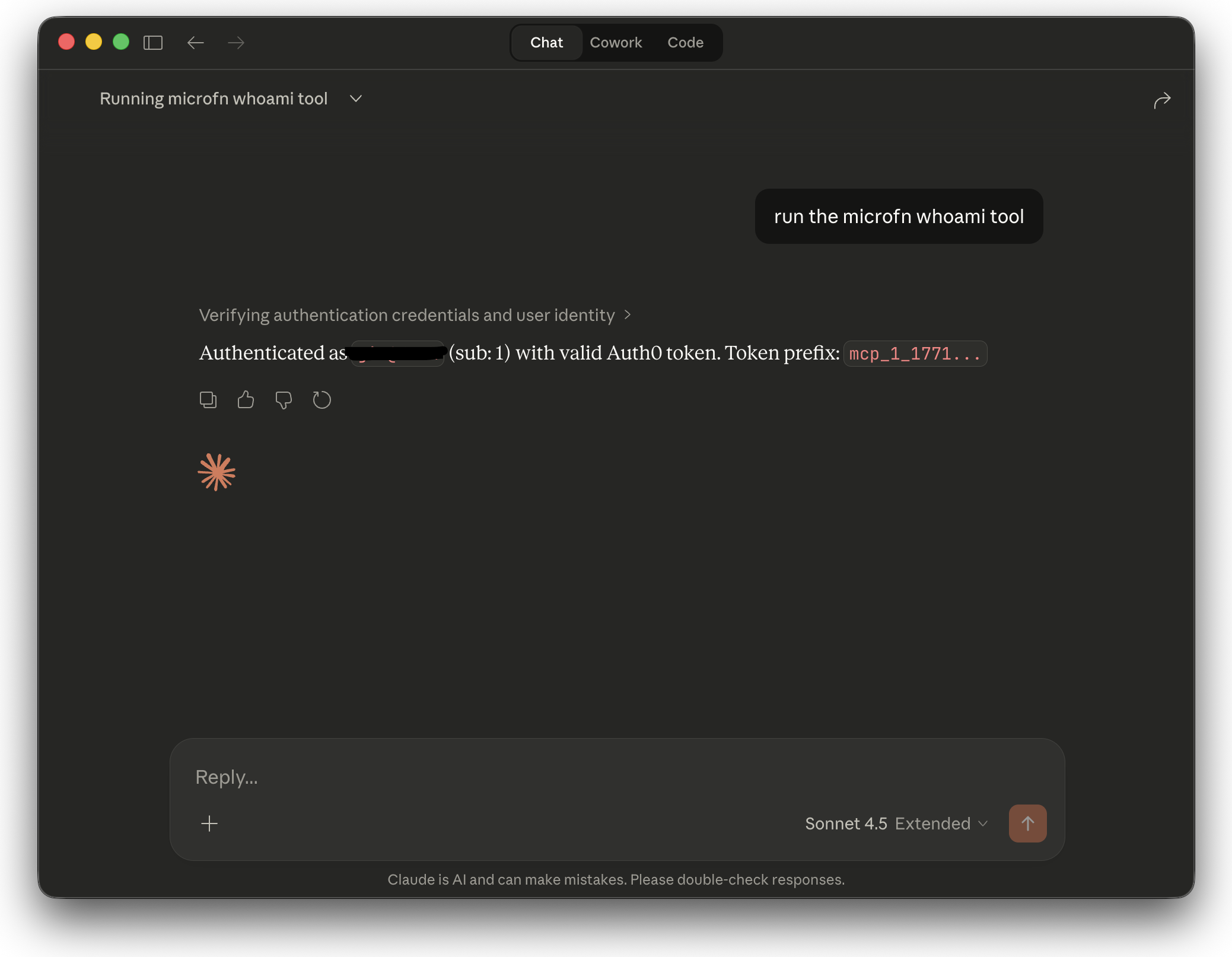Viewport: 1232px width, 957px height.
Task: Switch to the Code tab
Action: [x=685, y=43]
